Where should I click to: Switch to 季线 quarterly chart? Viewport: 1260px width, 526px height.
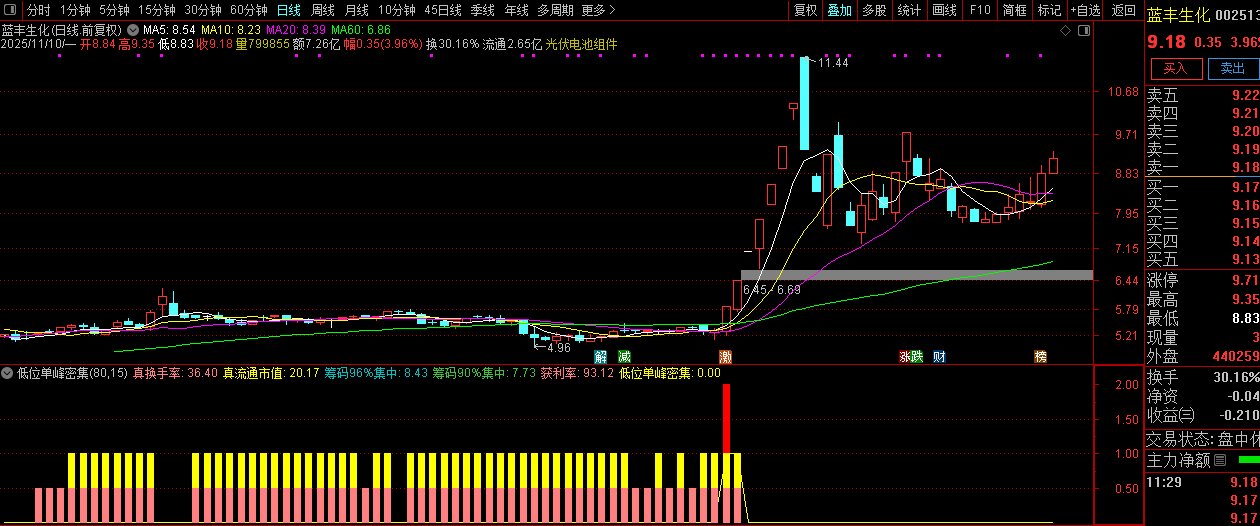(483, 10)
